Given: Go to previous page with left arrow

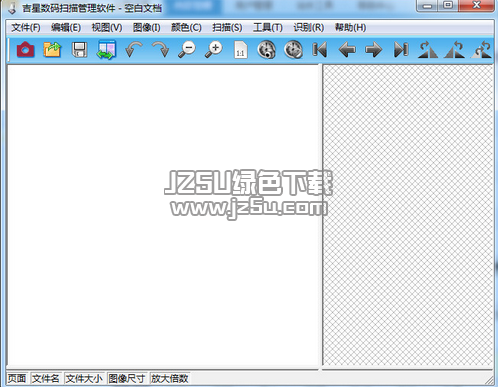Looking at the screenshot, I should pos(347,50).
